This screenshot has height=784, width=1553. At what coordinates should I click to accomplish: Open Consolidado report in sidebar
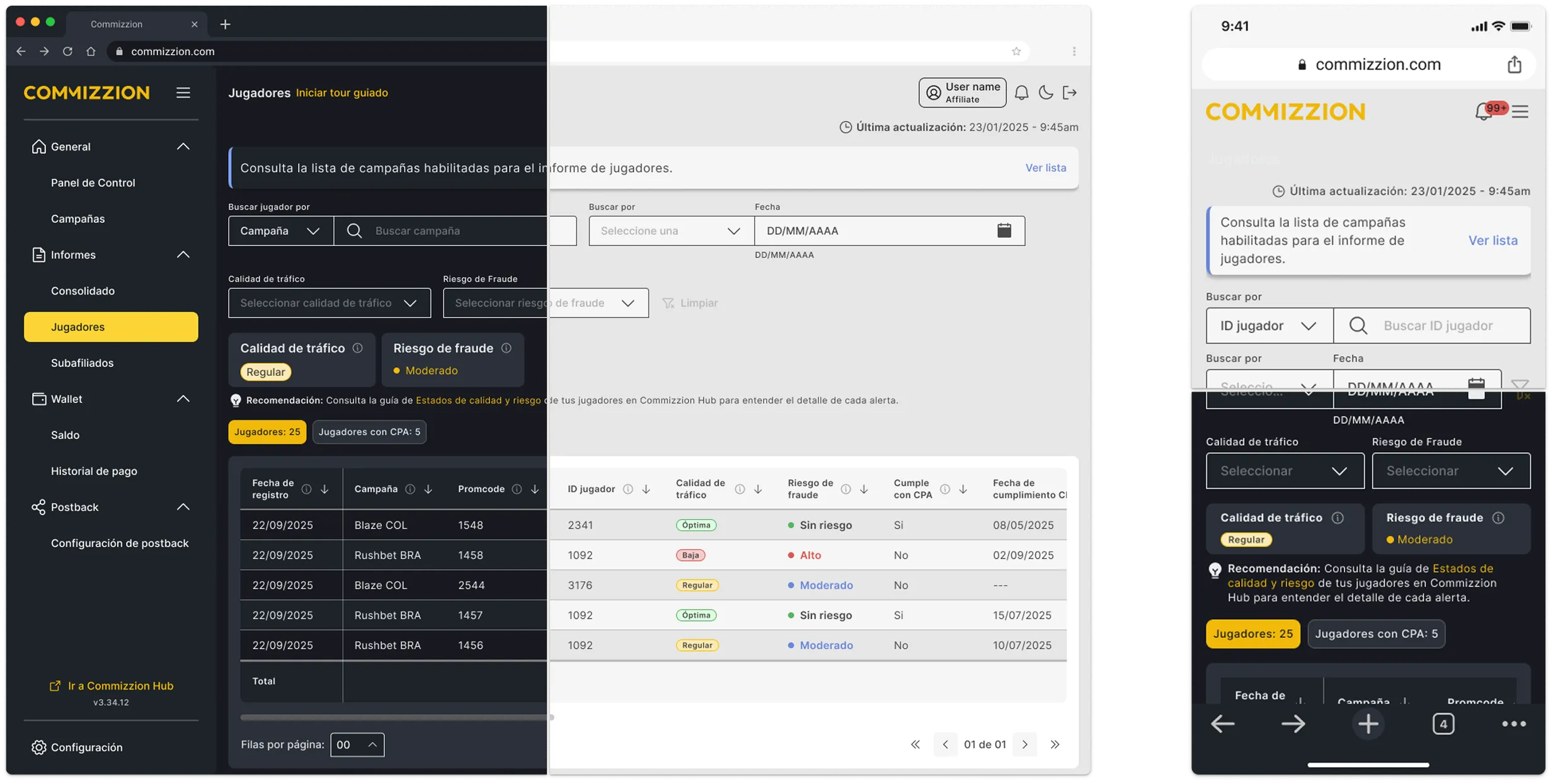83,291
